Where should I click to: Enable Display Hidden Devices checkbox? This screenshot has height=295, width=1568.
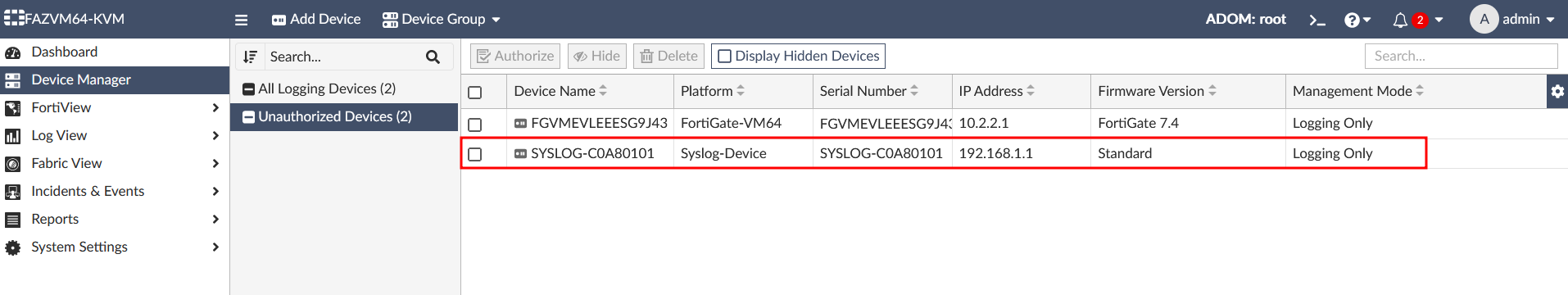[x=724, y=57]
